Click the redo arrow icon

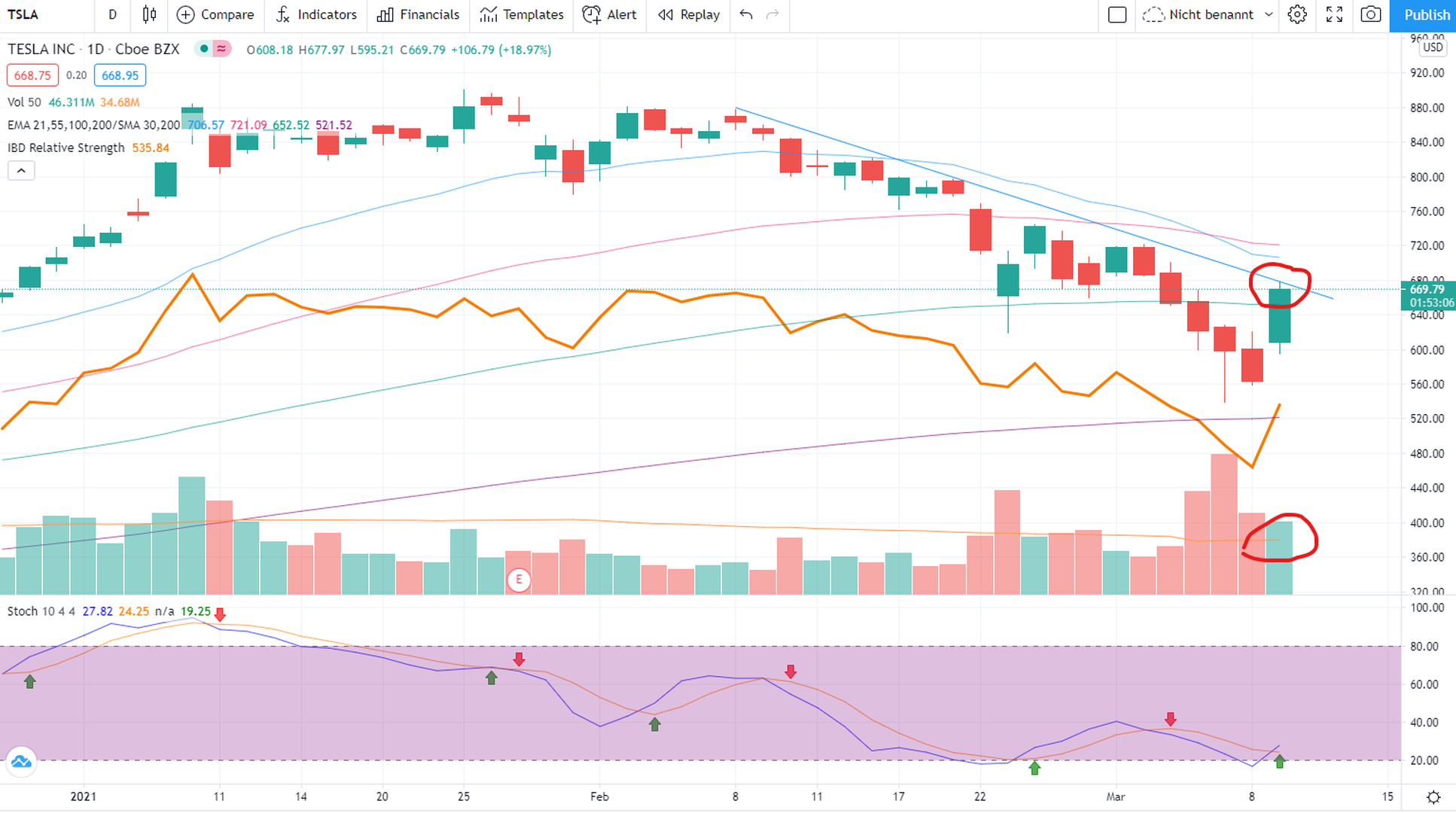pyautogui.click(x=772, y=14)
